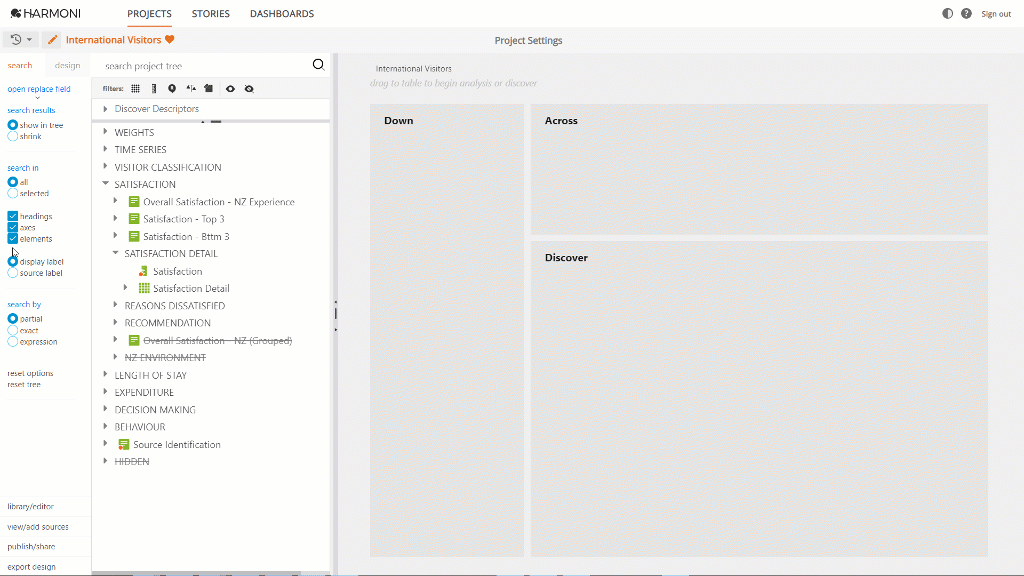Toggle the contrast theme icon
The image size is (1024, 576).
tap(948, 14)
